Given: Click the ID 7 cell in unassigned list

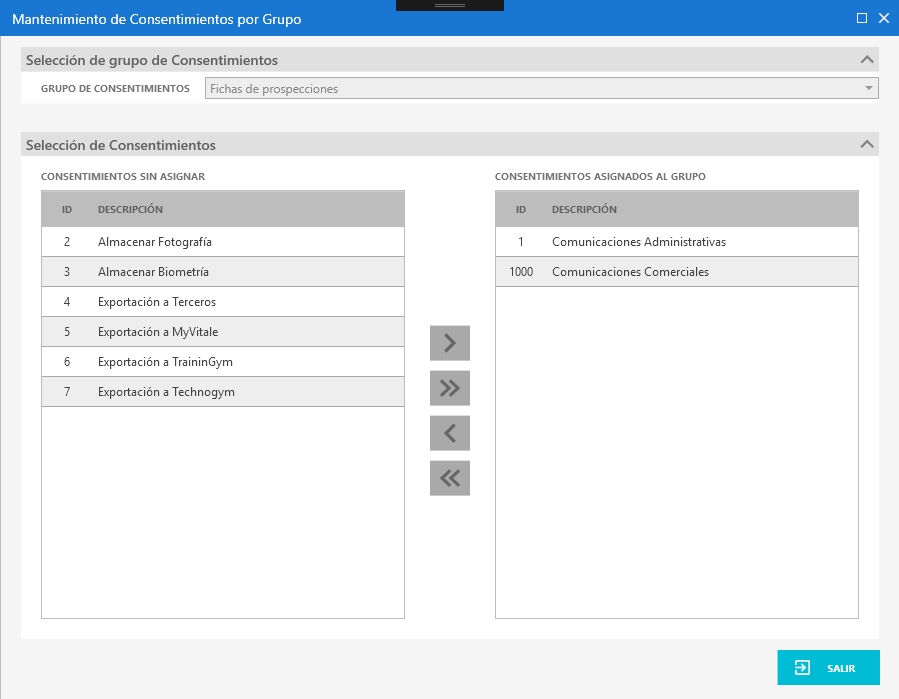Looking at the screenshot, I should pos(67,392).
